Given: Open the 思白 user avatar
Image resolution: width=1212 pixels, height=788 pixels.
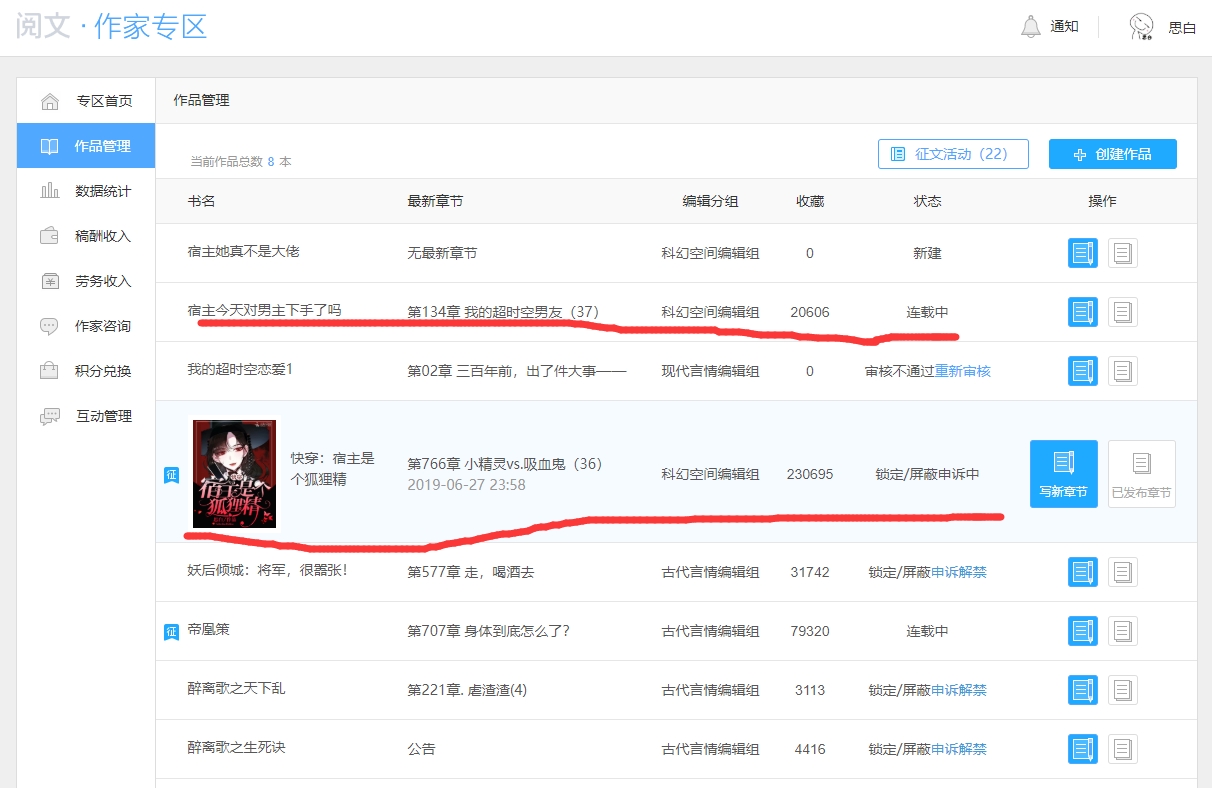Looking at the screenshot, I should (x=1142, y=27).
